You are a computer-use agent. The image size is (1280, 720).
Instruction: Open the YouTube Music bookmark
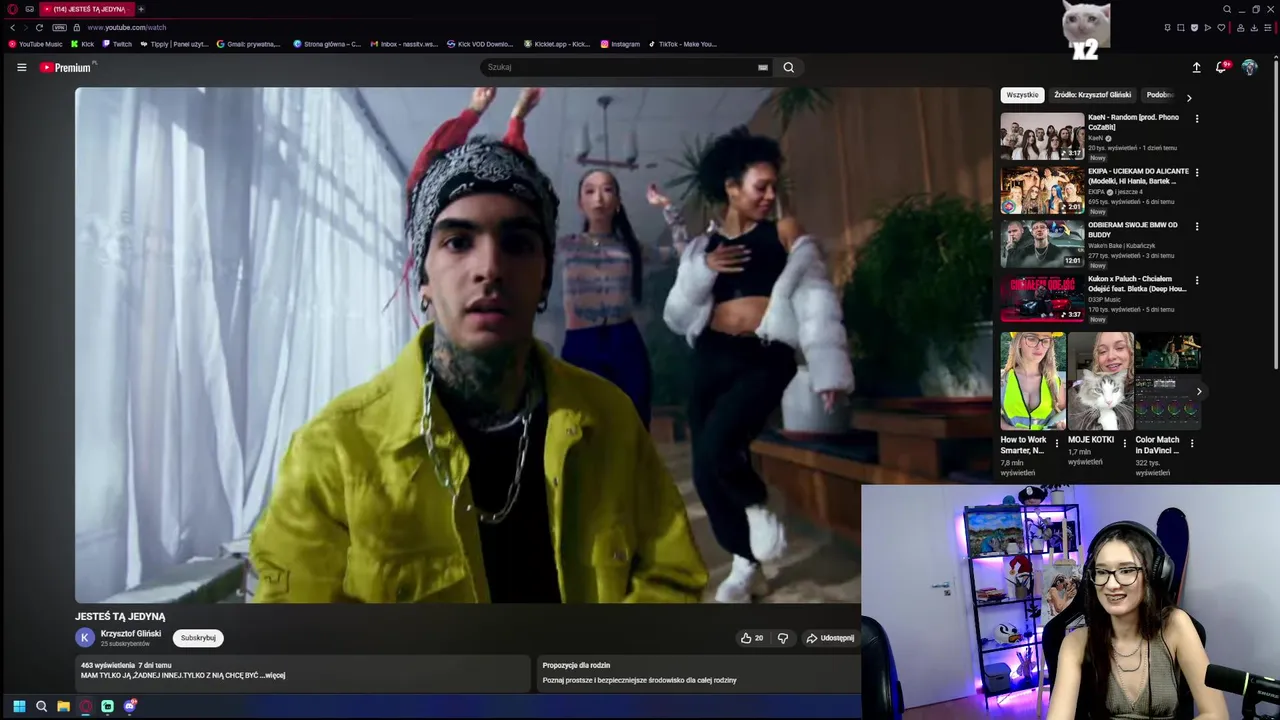point(35,44)
